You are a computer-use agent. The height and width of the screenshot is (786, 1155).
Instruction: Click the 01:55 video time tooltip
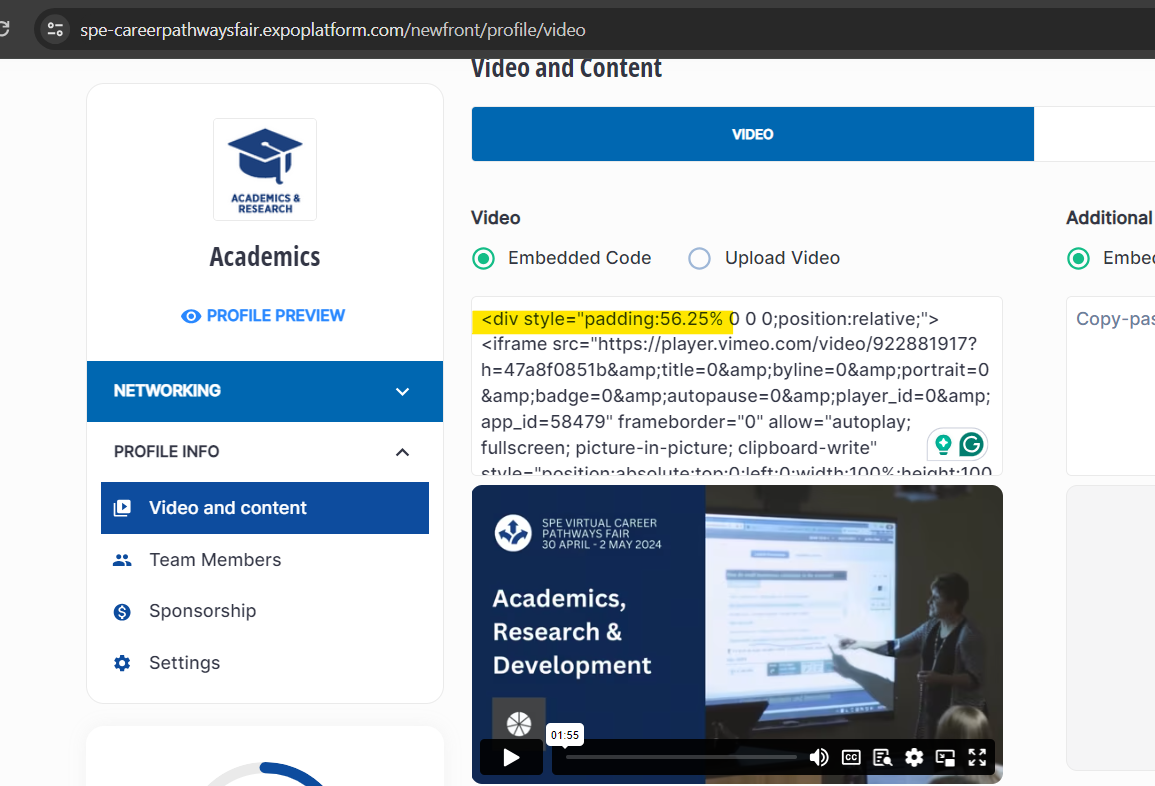565,735
